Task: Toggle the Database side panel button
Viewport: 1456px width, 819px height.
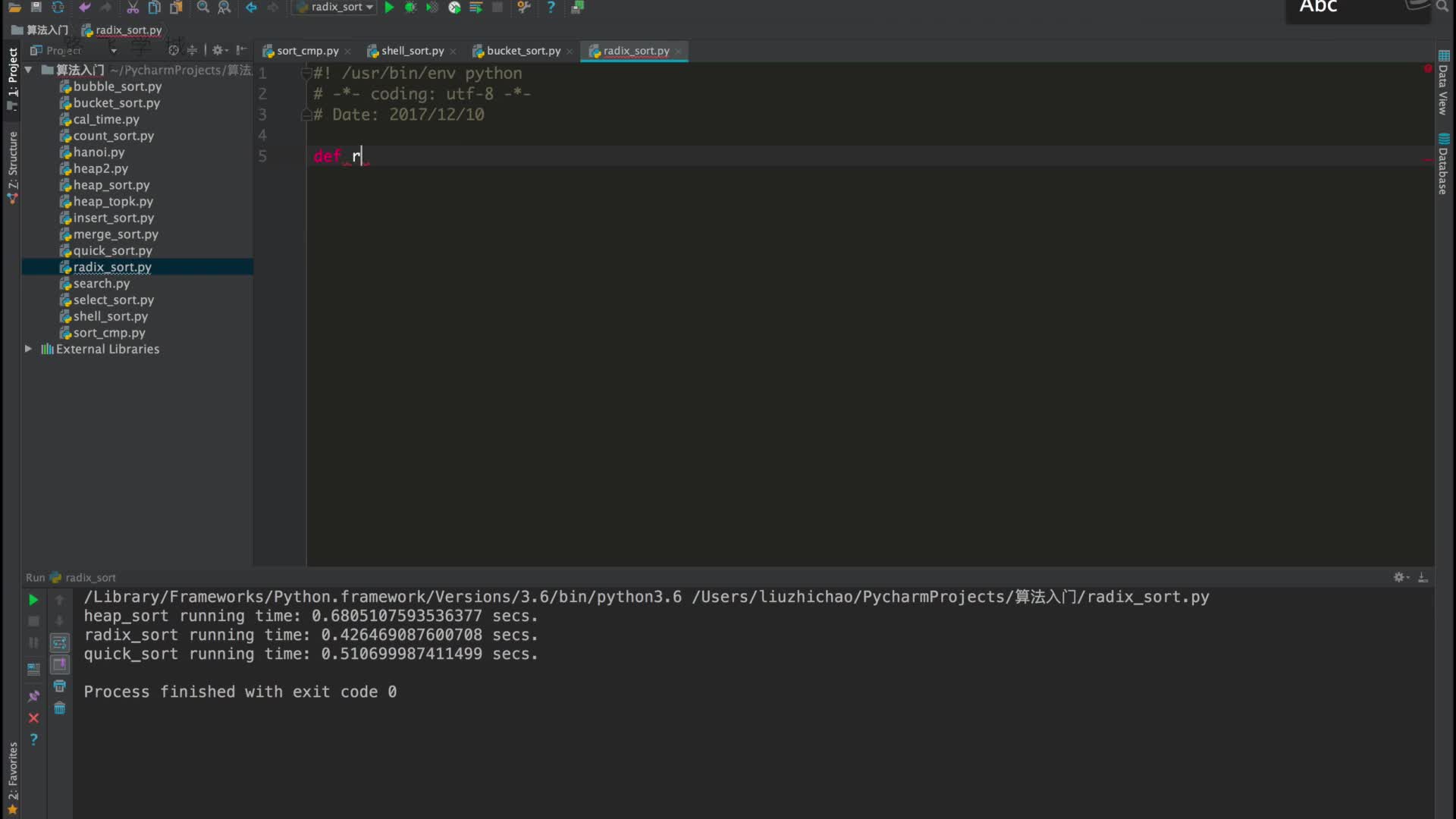Action: click(1443, 164)
